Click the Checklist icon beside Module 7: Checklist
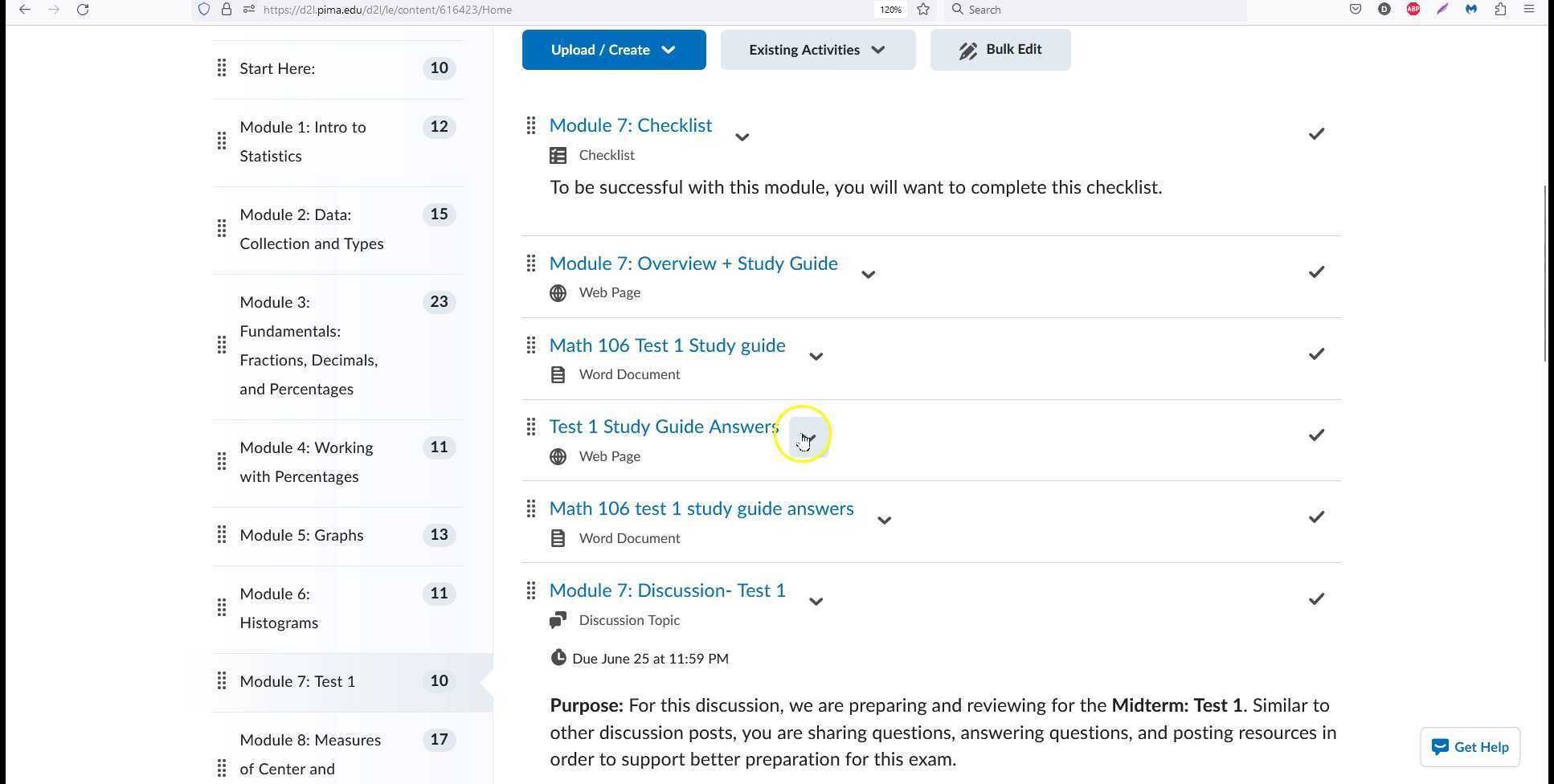 pos(558,154)
